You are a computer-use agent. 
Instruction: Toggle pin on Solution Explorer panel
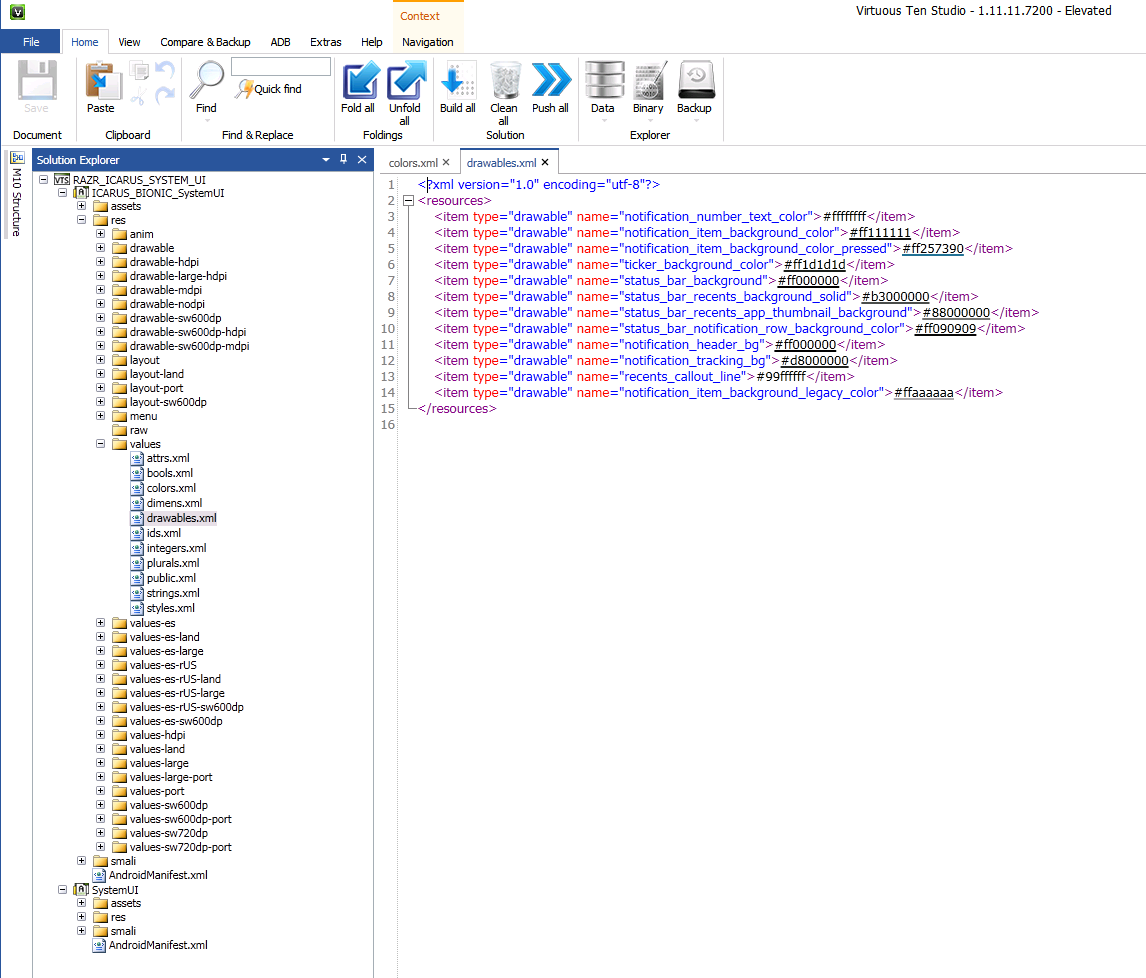tap(343, 160)
